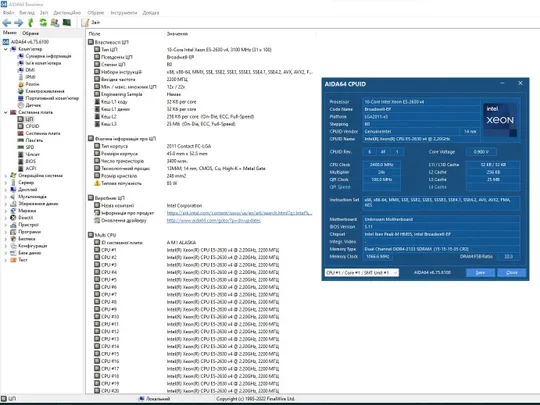Click the AIDA64 v6.75.6100 root icon

pyautogui.click(x=6, y=42)
